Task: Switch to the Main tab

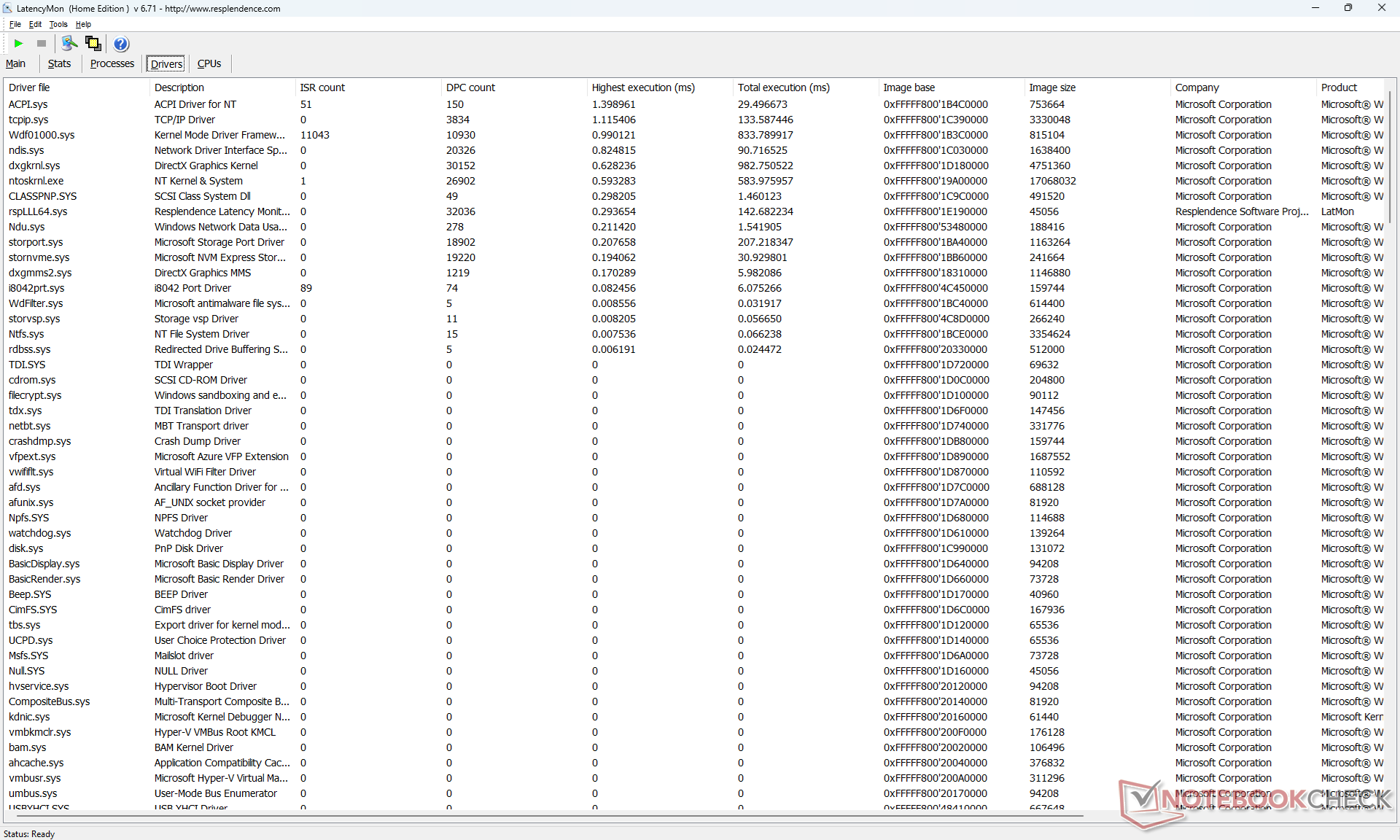Action: [x=15, y=63]
